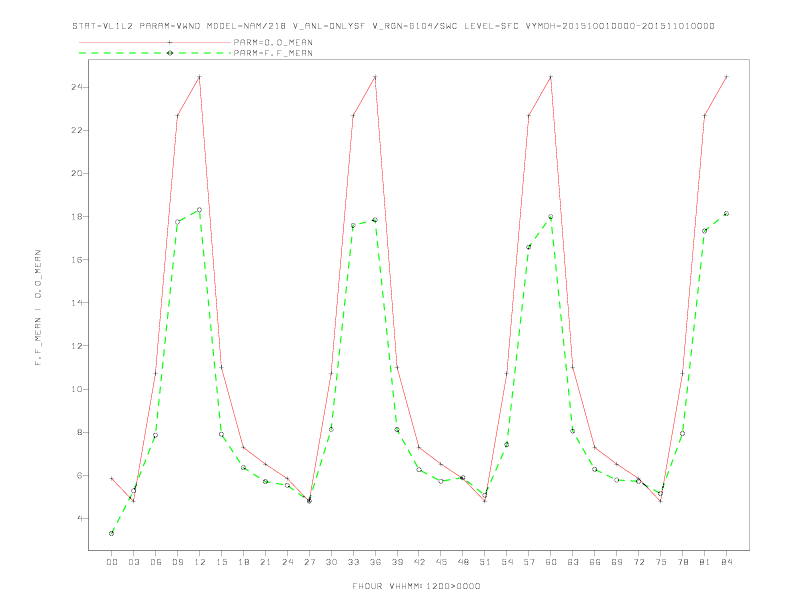
Task: Click x-axis forecast hour label 72
Action: point(638,562)
